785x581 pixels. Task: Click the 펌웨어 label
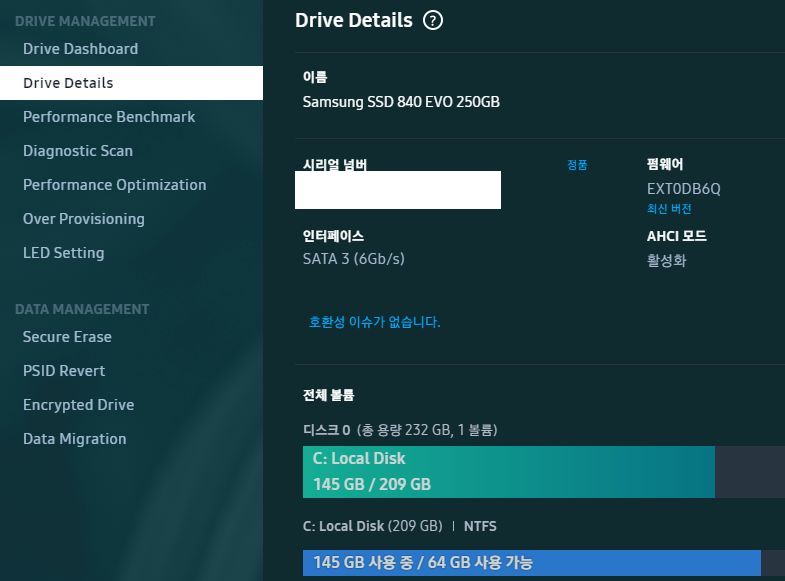tap(665, 164)
